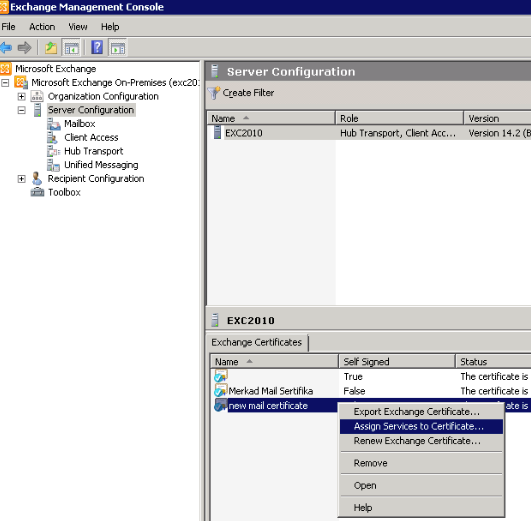Click the self-signed True certificate icon
The image size is (531, 521).
click(220, 376)
